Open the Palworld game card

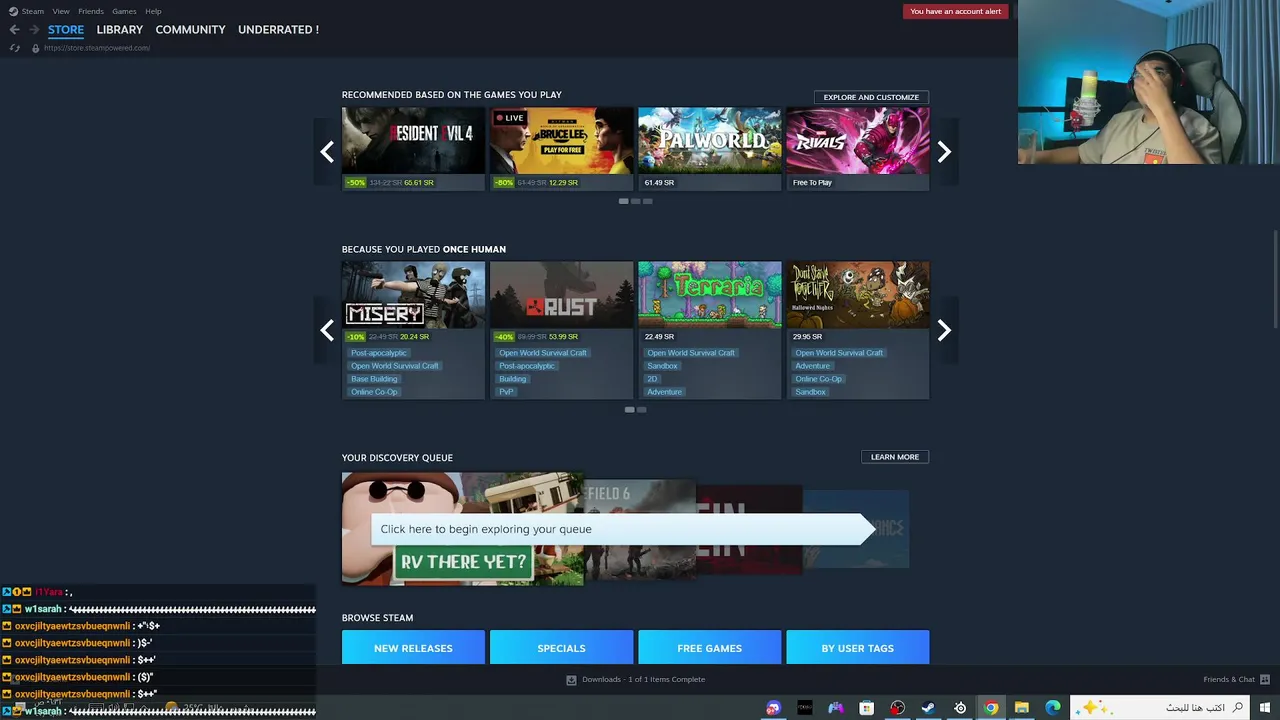click(709, 148)
